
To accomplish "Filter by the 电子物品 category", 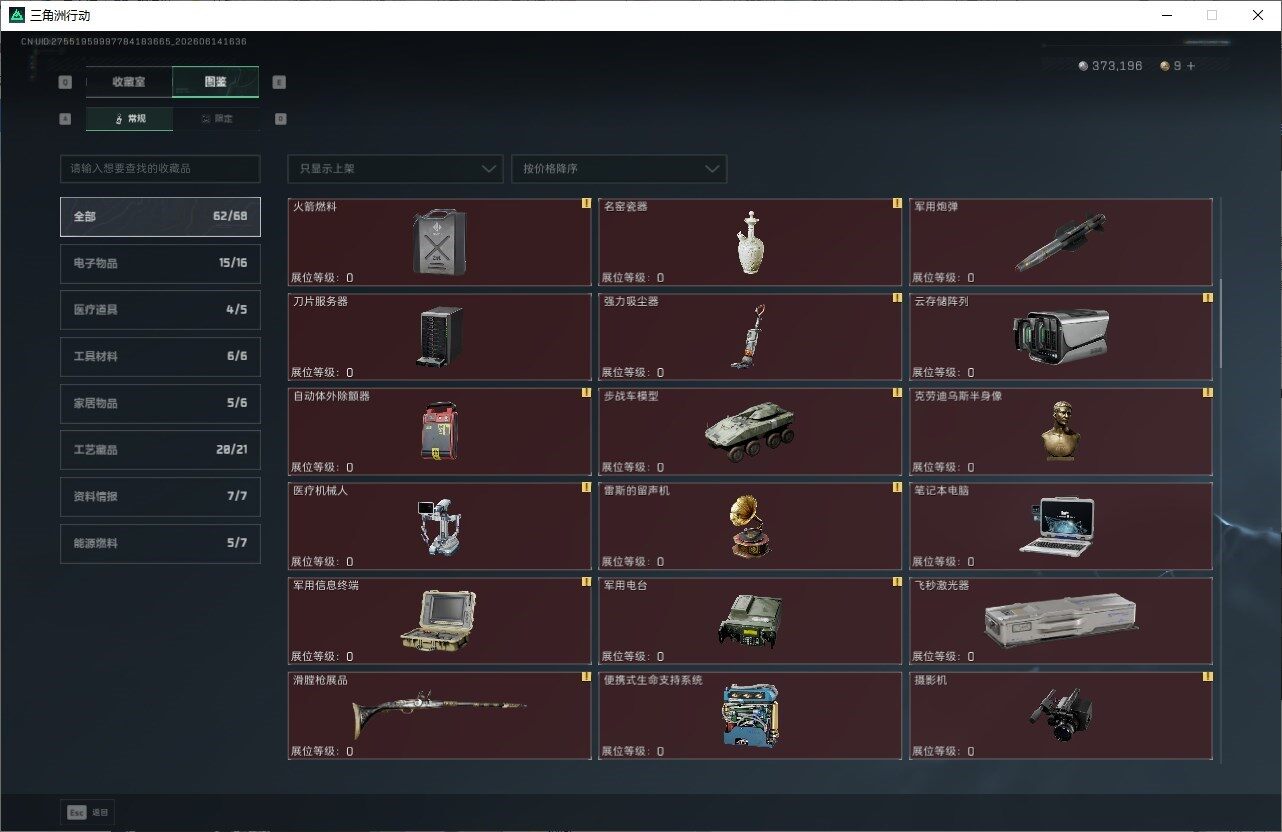I will (x=160, y=263).
